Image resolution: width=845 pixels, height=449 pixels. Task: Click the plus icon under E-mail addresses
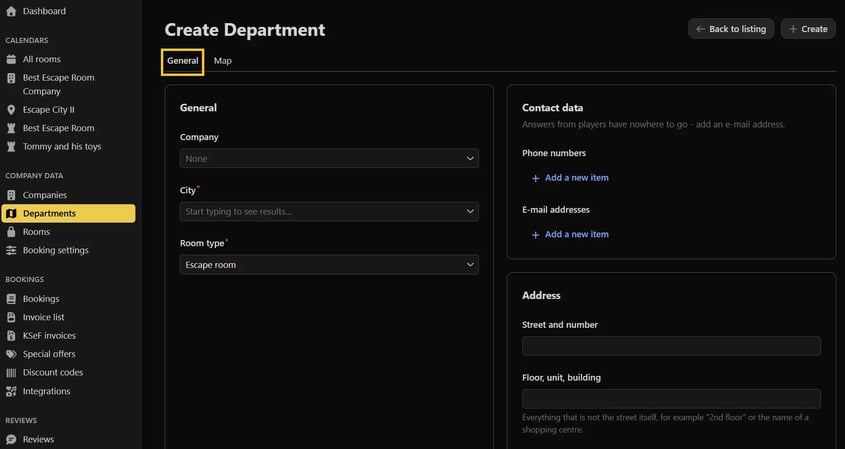coord(535,235)
